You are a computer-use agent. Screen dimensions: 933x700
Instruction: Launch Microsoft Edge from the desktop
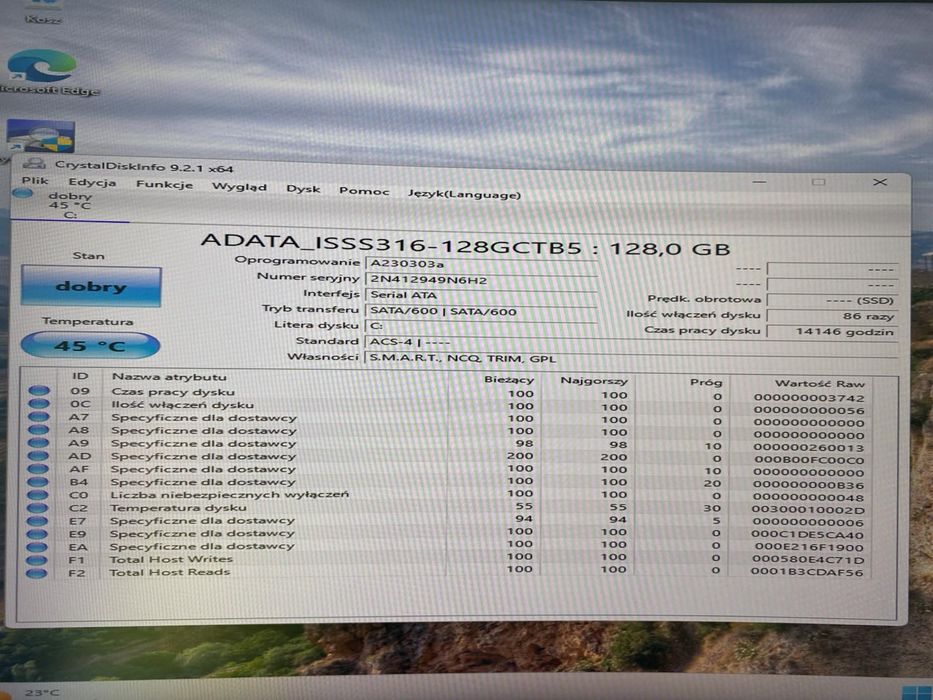43,71
